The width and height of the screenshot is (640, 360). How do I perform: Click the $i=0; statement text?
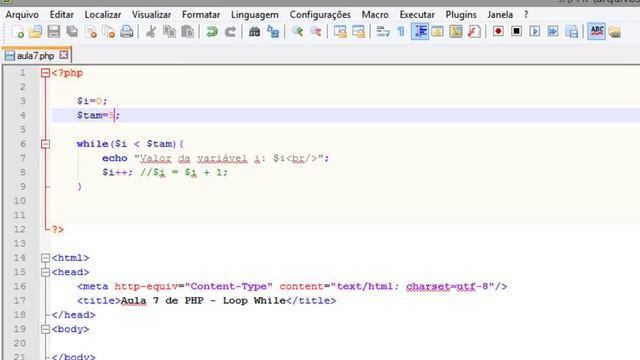pyautogui.click(x=92, y=101)
